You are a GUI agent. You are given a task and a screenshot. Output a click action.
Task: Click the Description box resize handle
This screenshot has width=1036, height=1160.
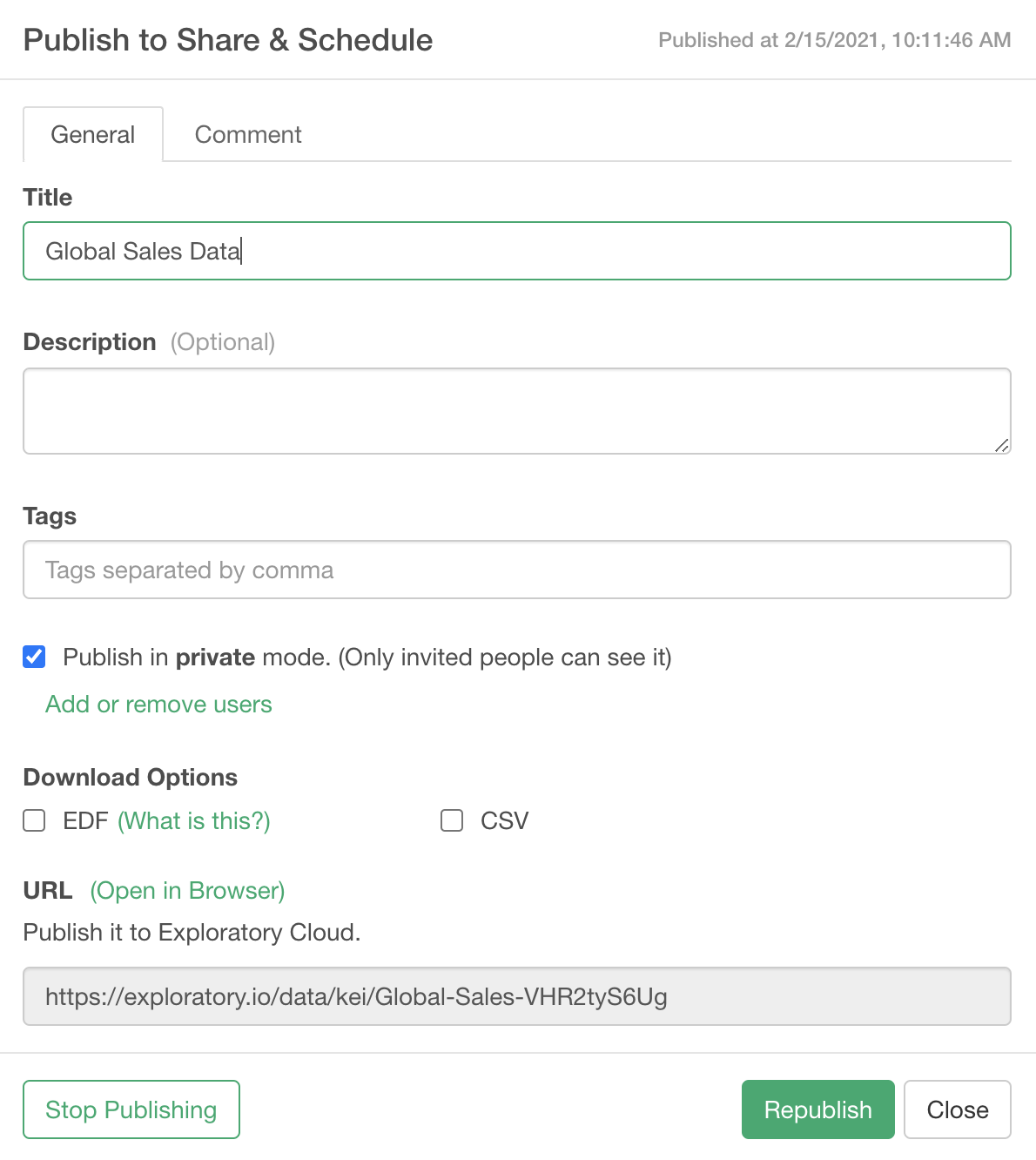tap(1002, 445)
